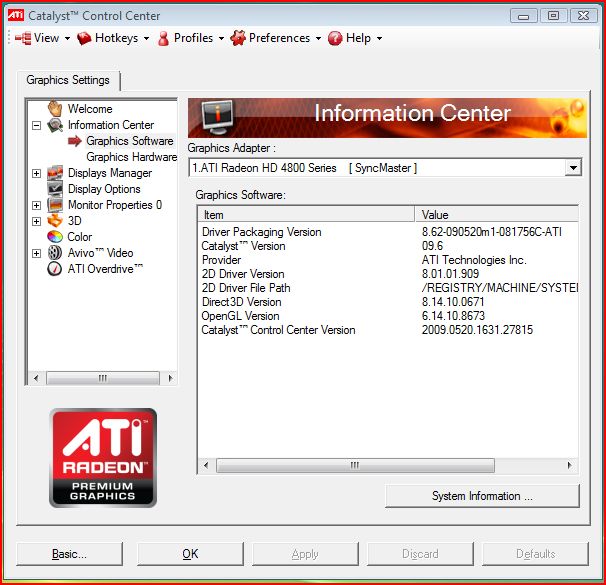This screenshot has width=606, height=585.
Task: Select Graphics Software in the tree
Action: (130, 141)
